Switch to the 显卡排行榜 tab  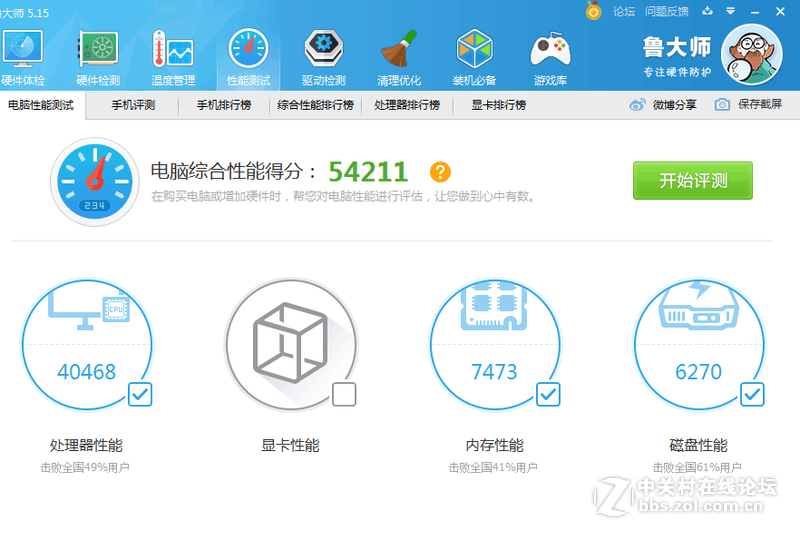click(498, 105)
